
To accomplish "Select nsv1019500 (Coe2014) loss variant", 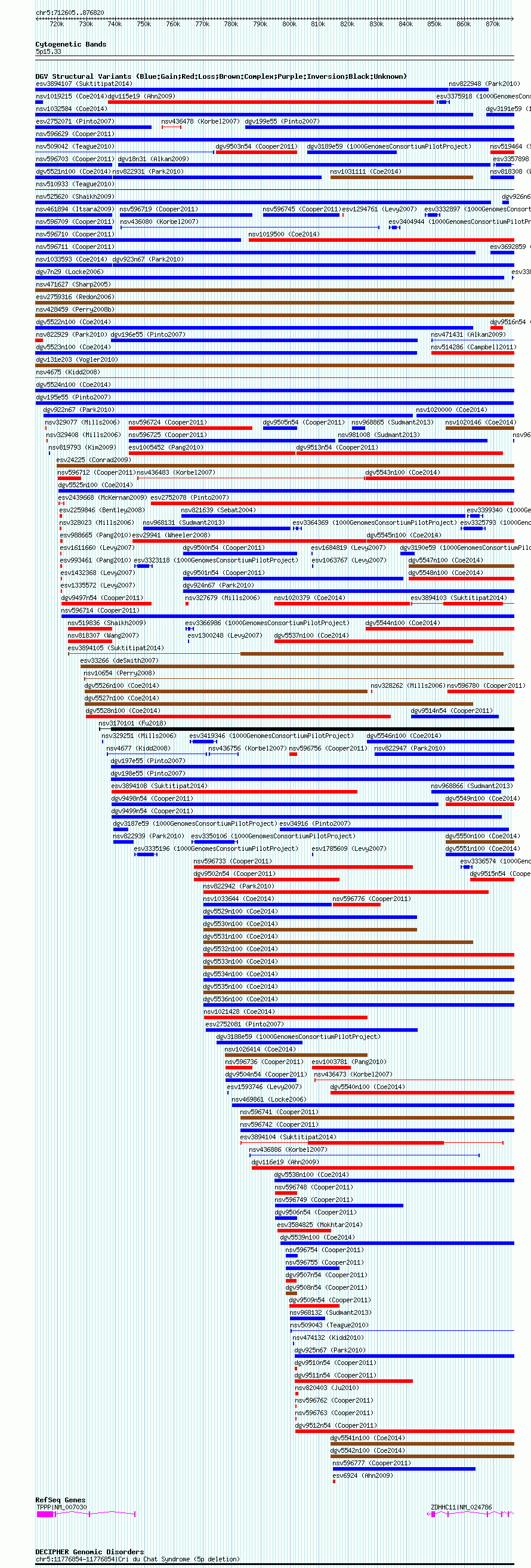I will 381,240.
